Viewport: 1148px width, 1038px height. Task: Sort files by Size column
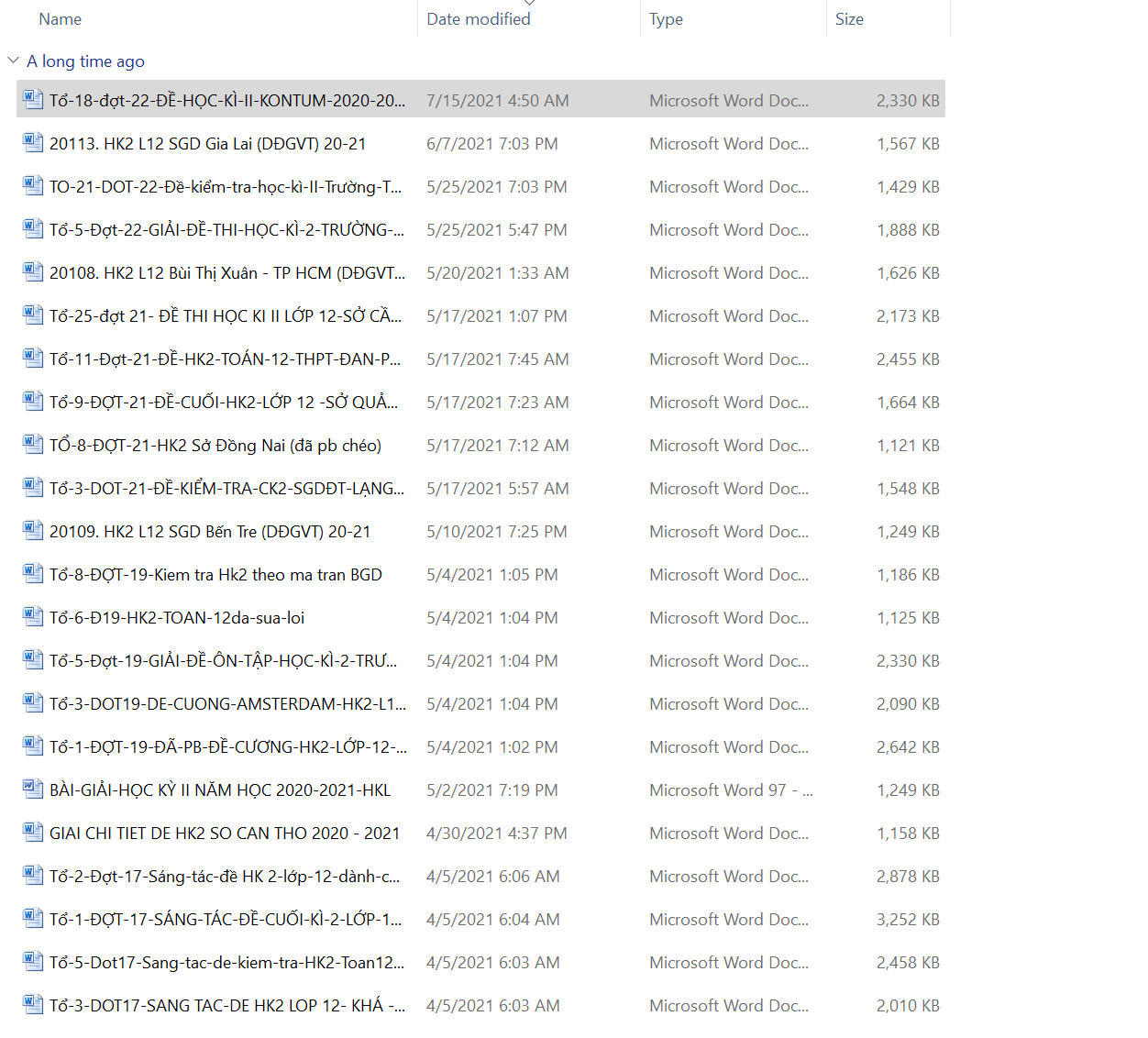point(849,19)
